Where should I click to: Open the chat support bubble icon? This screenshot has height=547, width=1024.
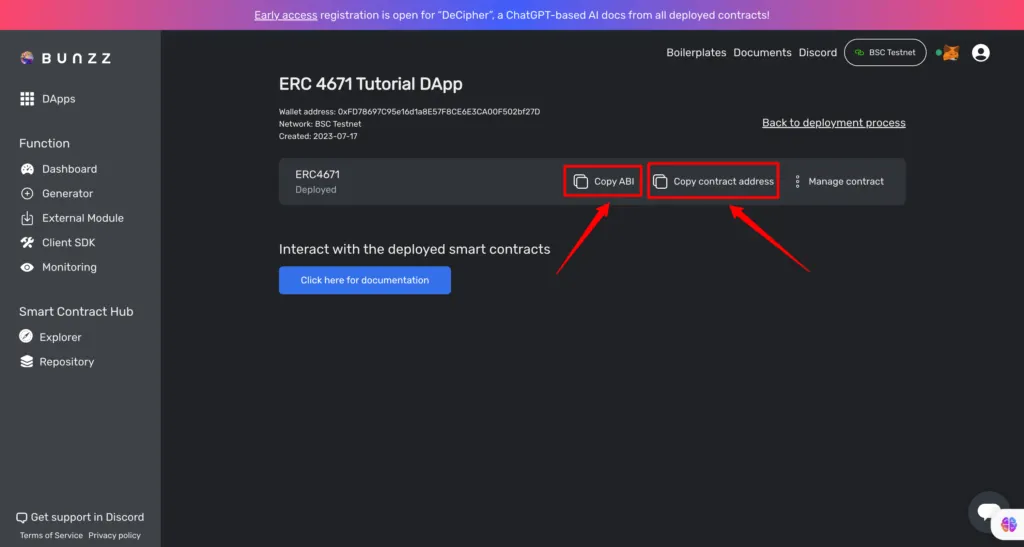click(988, 510)
